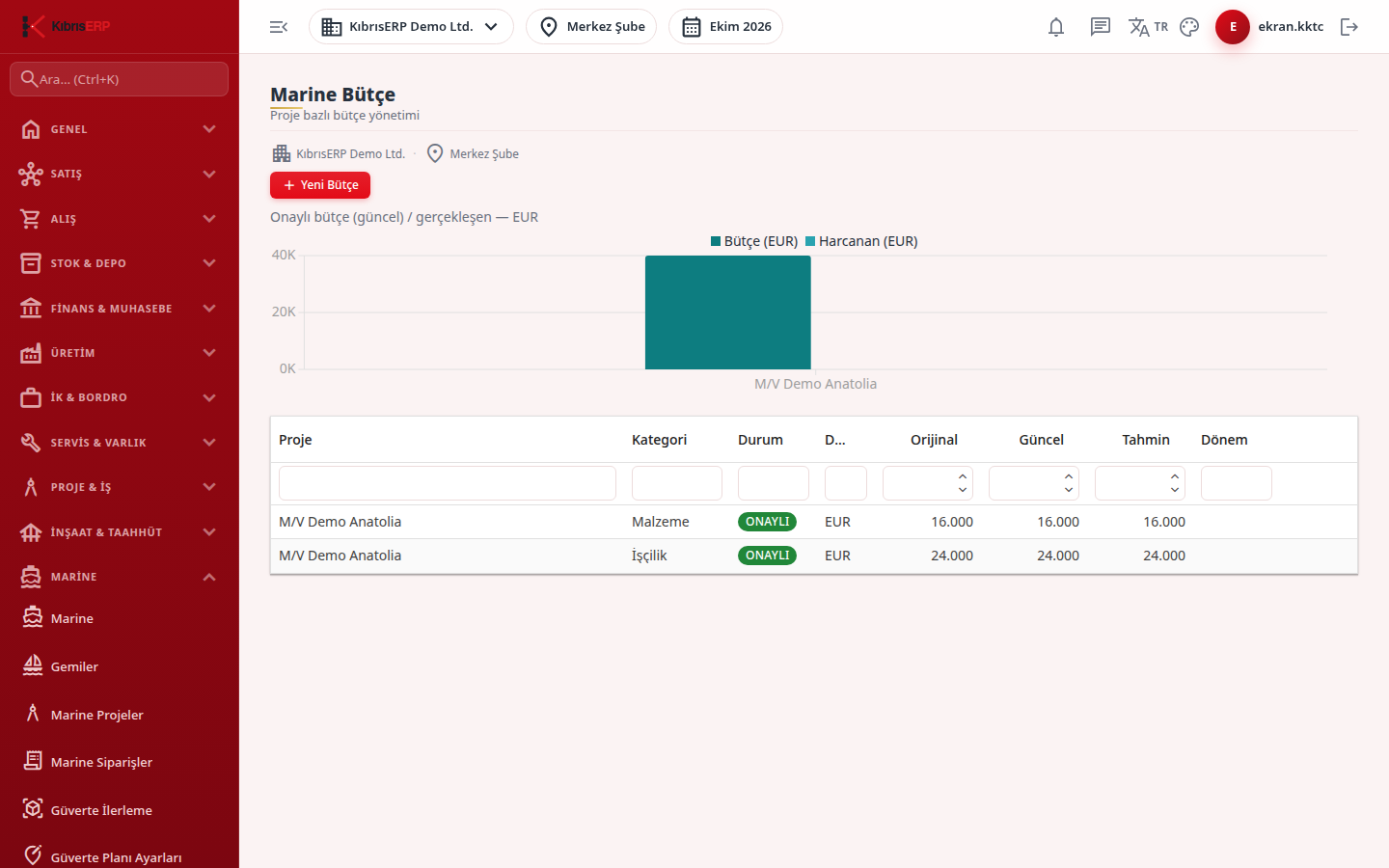Sort by the Proje column header
This screenshot has height=868, width=1389.
click(x=295, y=440)
